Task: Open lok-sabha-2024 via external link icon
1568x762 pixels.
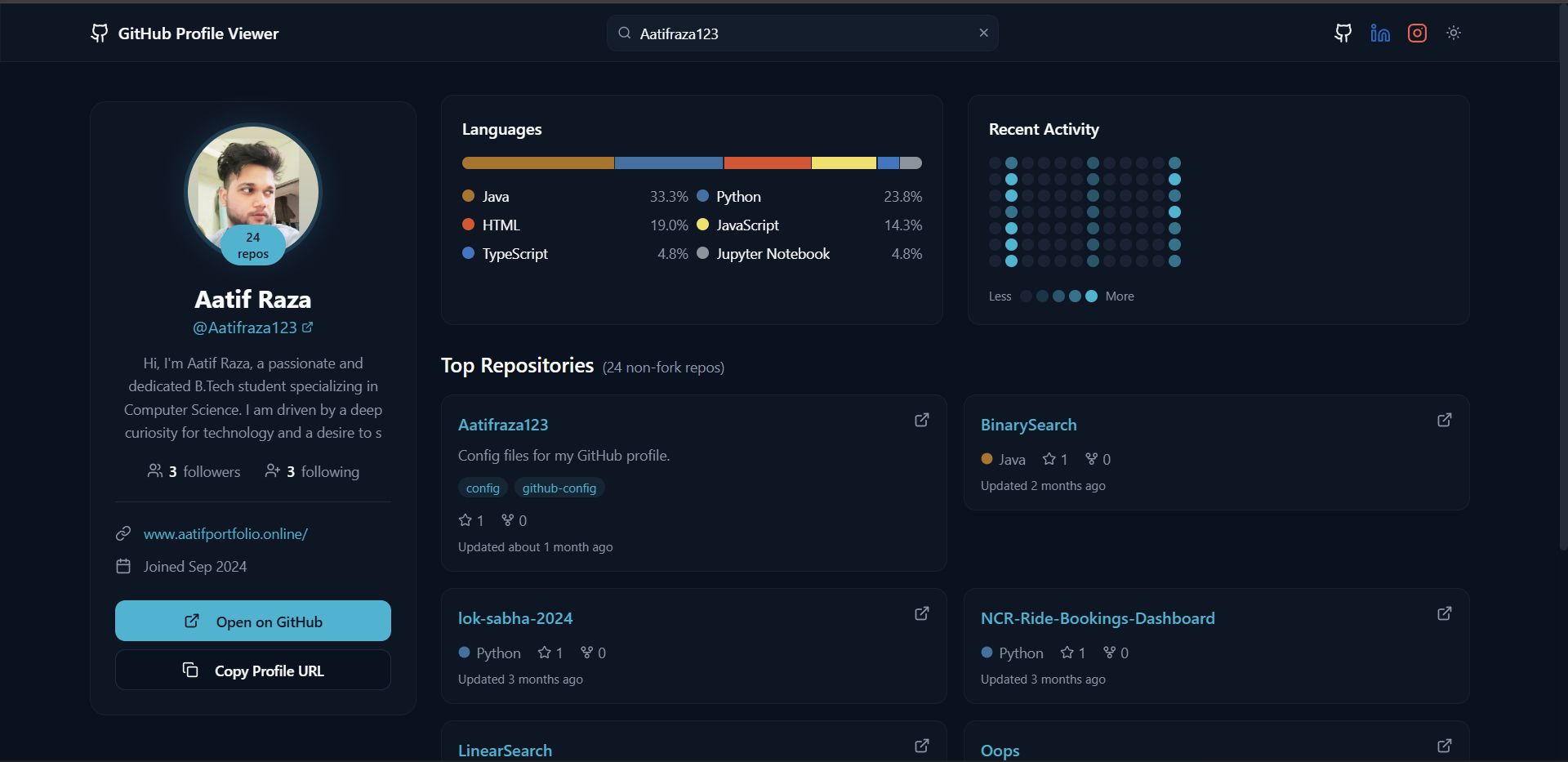Action: click(921, 613)
